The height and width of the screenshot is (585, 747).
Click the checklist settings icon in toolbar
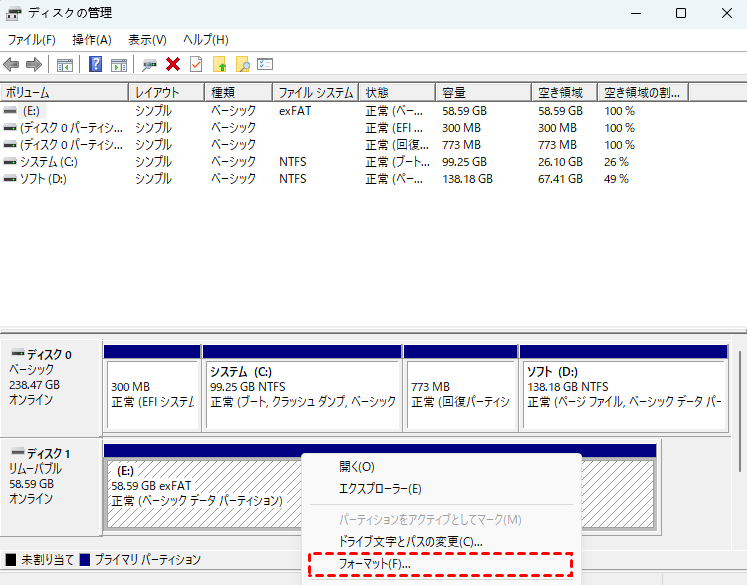pyautogui.click(x=265, y=65)
